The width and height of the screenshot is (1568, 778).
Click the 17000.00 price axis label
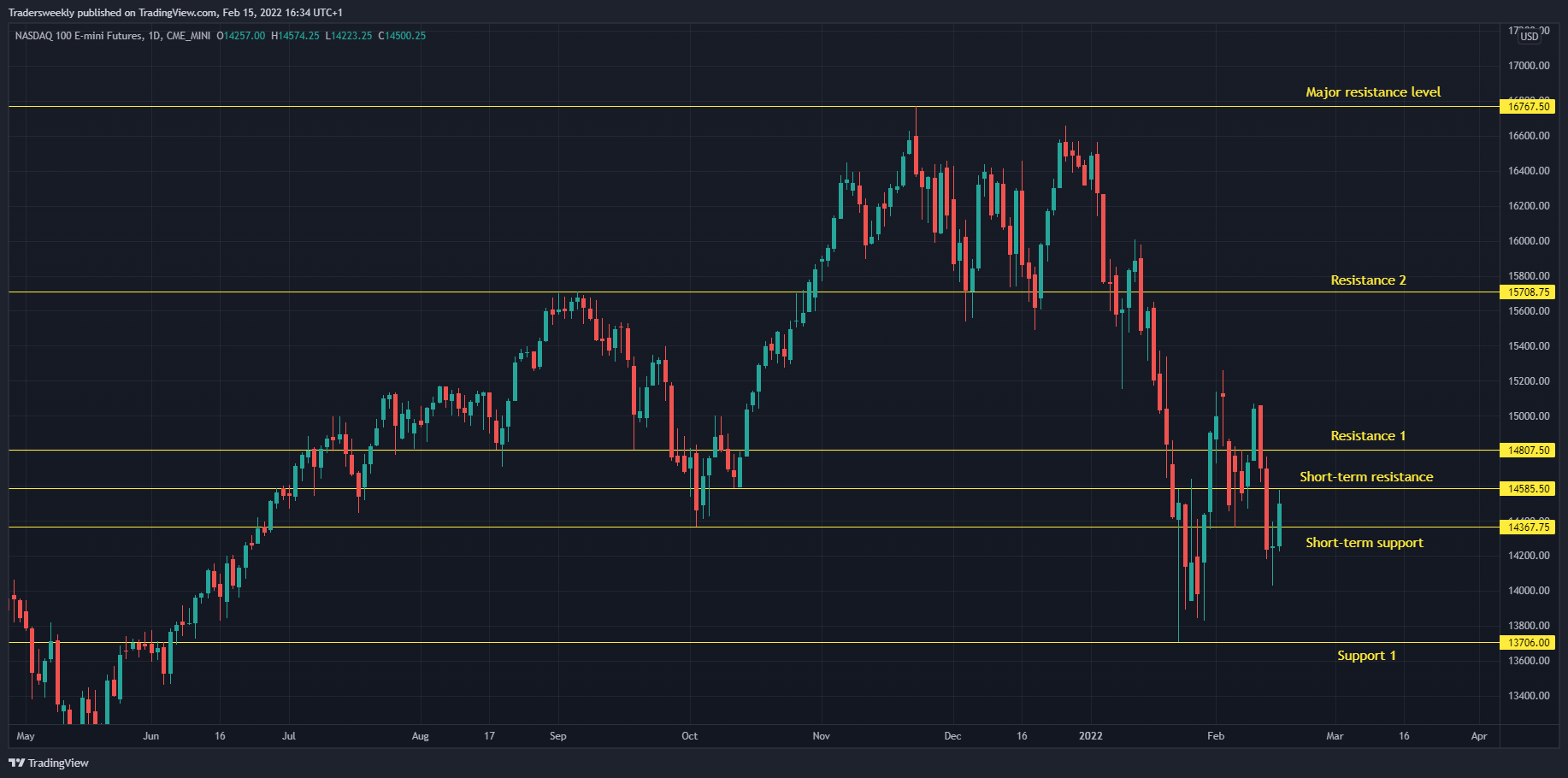tap(1529, 66)
